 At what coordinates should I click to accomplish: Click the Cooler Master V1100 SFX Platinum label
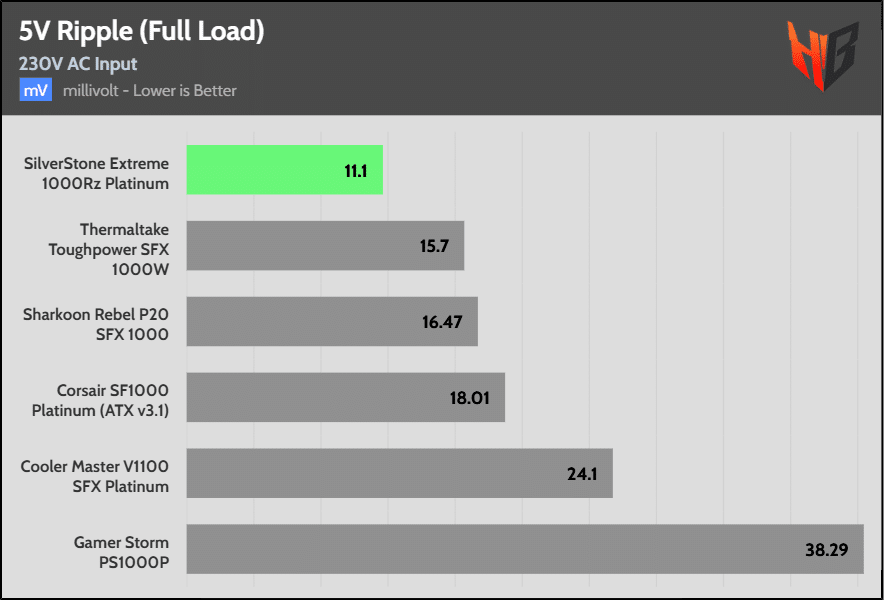click(95, 477)
